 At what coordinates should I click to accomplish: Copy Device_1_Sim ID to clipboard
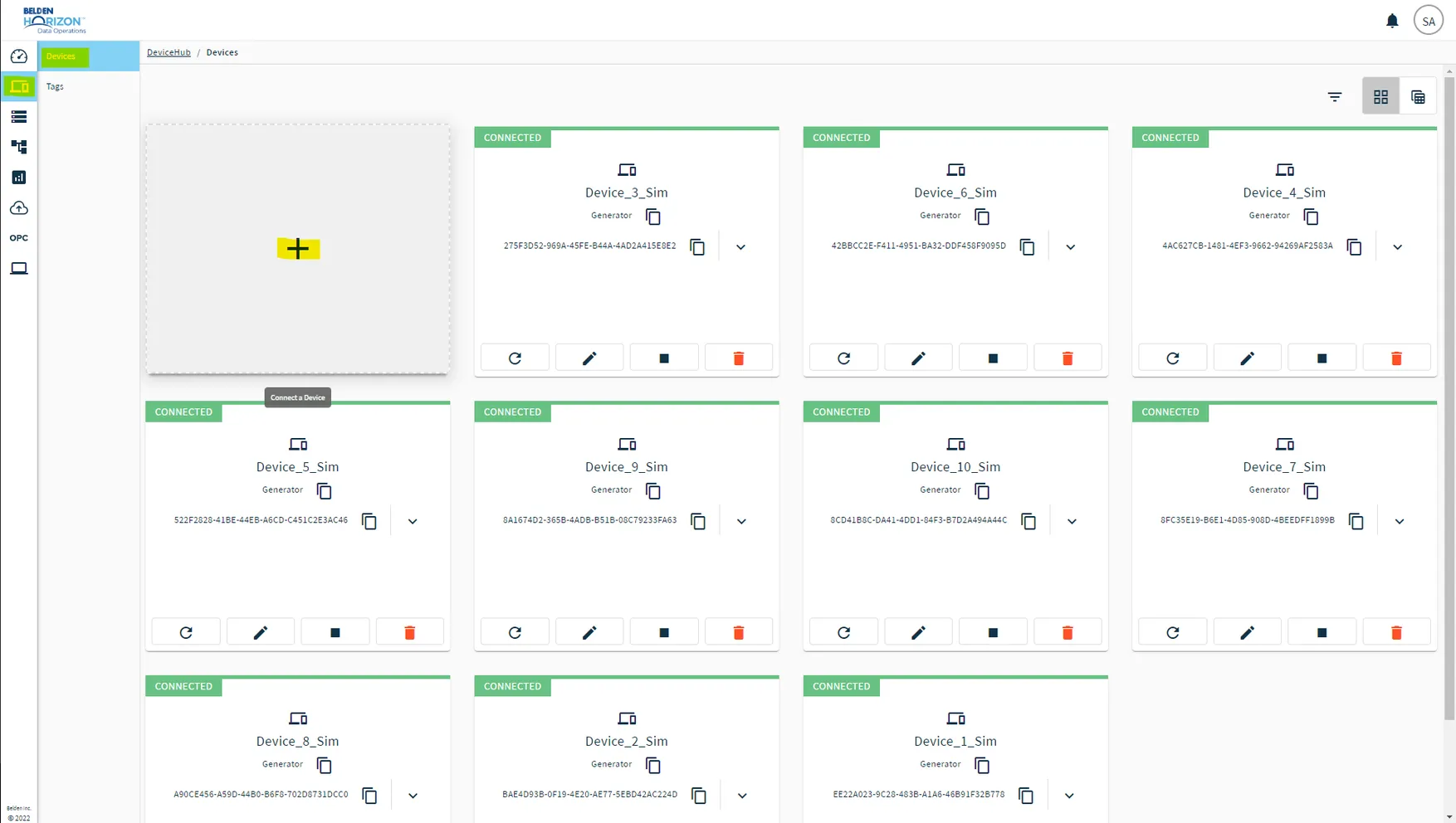tap(1026, 796)
